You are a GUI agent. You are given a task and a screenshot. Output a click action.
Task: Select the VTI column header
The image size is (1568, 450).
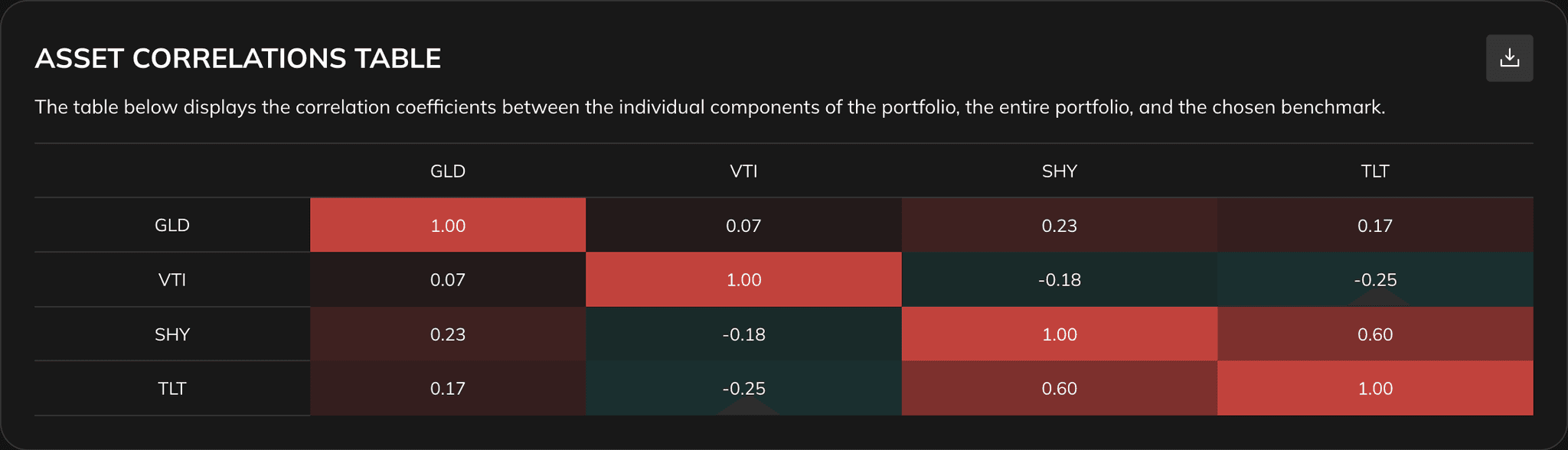click(x=743, y=171)
